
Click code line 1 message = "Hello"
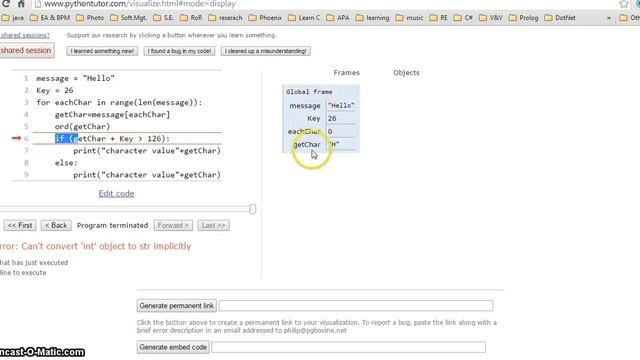tap(76, 78)
